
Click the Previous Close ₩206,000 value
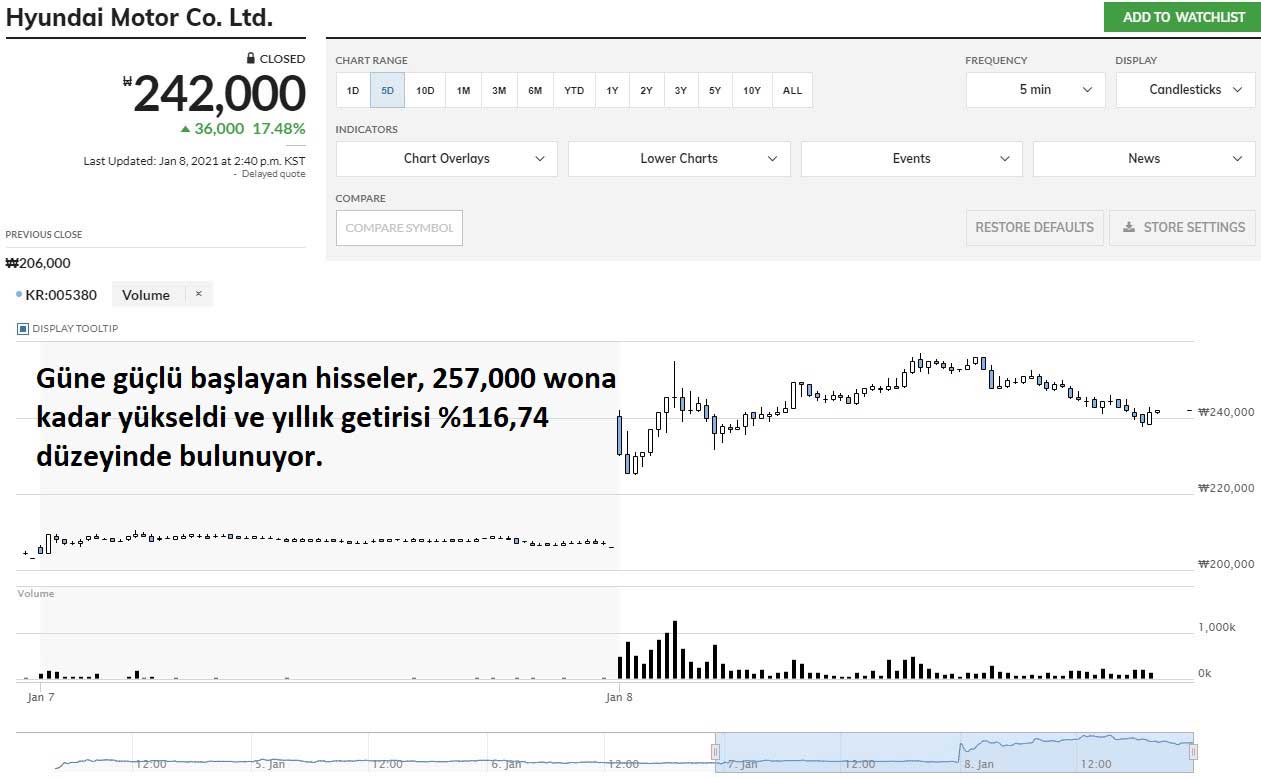coord(38,264)
